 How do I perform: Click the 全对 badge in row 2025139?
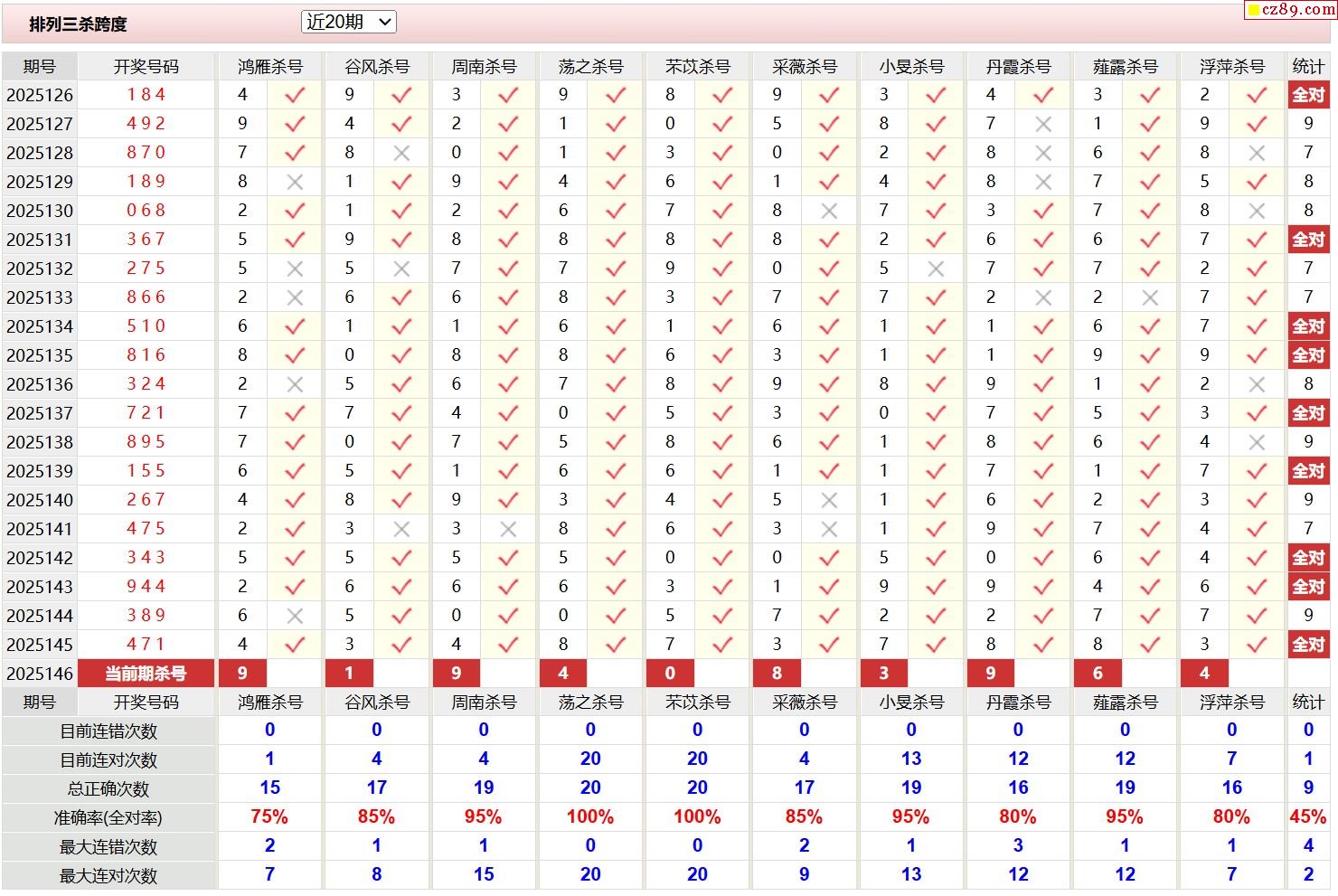(x=1308, y=471)
